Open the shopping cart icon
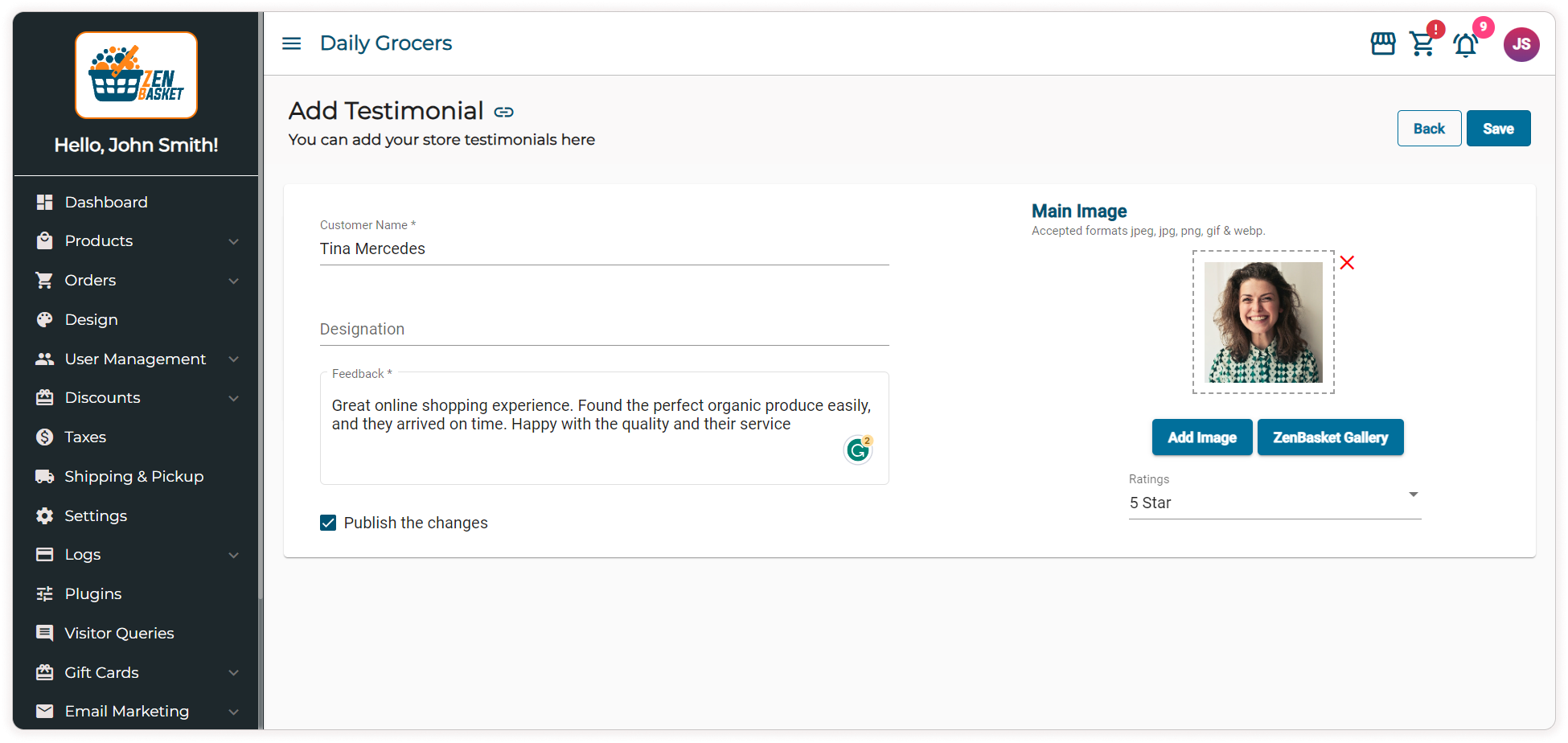The image size is (1568, 743). pos(1422,43)
